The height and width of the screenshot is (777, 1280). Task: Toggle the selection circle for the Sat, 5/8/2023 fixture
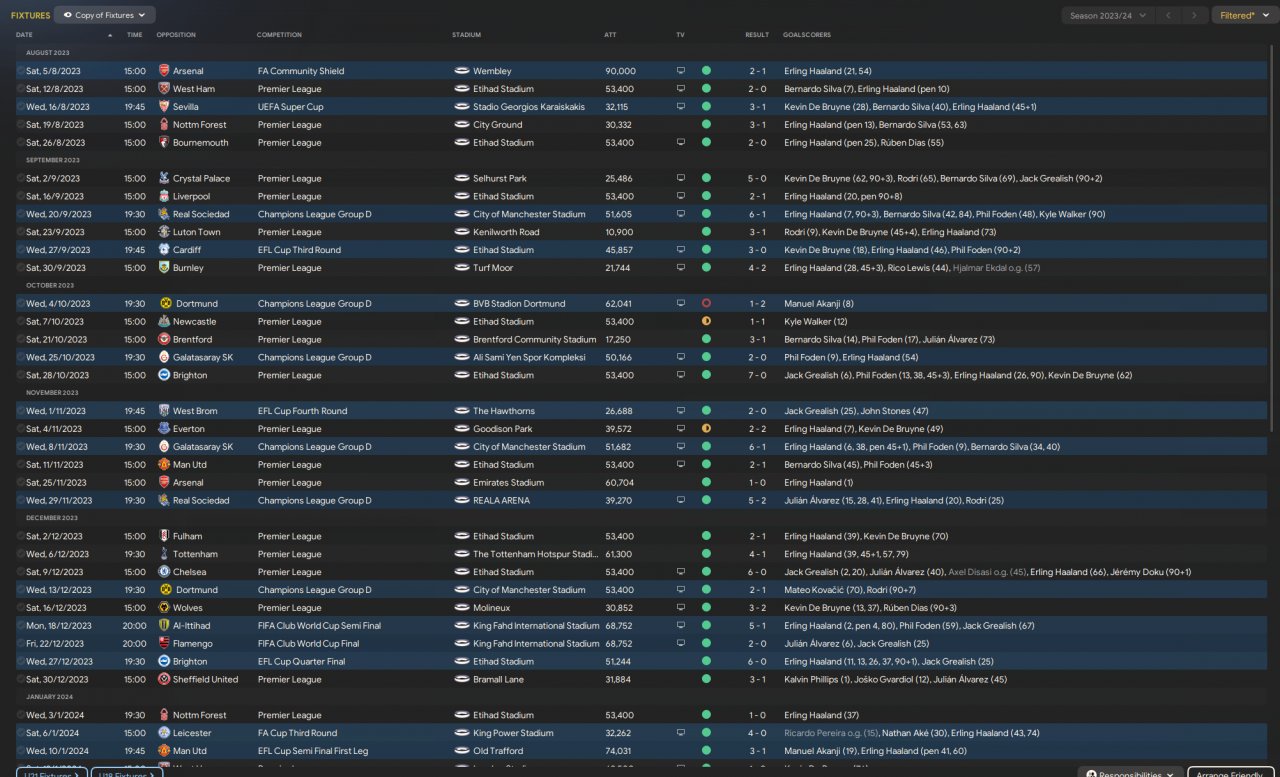click(20, 71)
